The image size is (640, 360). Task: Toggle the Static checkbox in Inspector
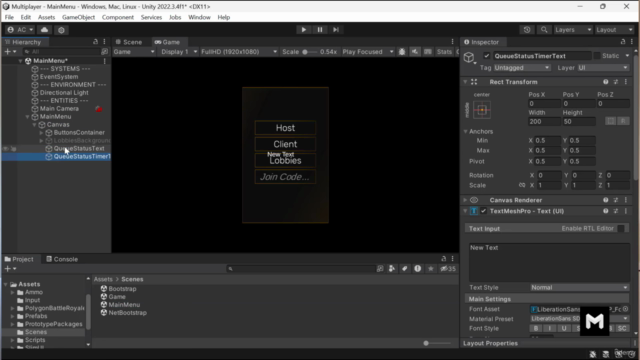point(597,56)
